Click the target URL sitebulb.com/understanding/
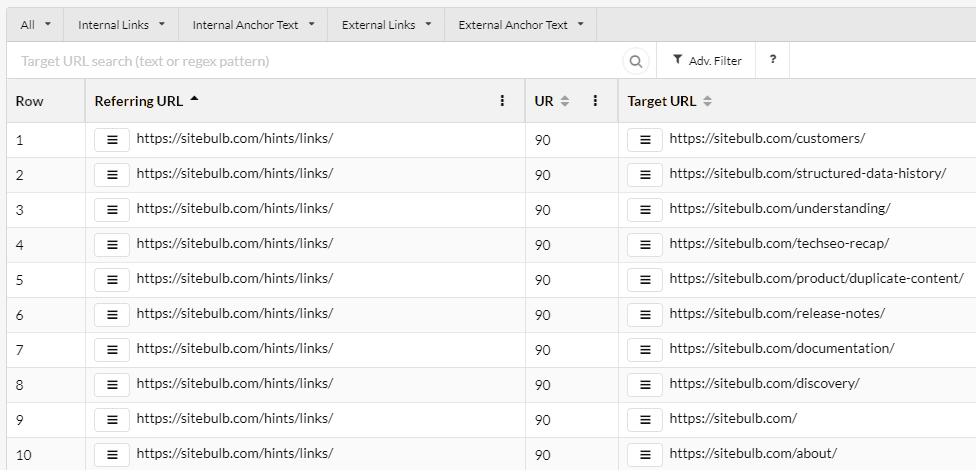The width and height of the screenshot is (976, 470). [x=780, y=209]
